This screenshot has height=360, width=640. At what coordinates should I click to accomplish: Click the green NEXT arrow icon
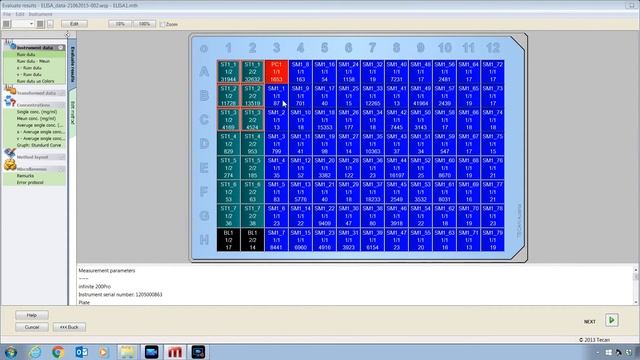611,320
